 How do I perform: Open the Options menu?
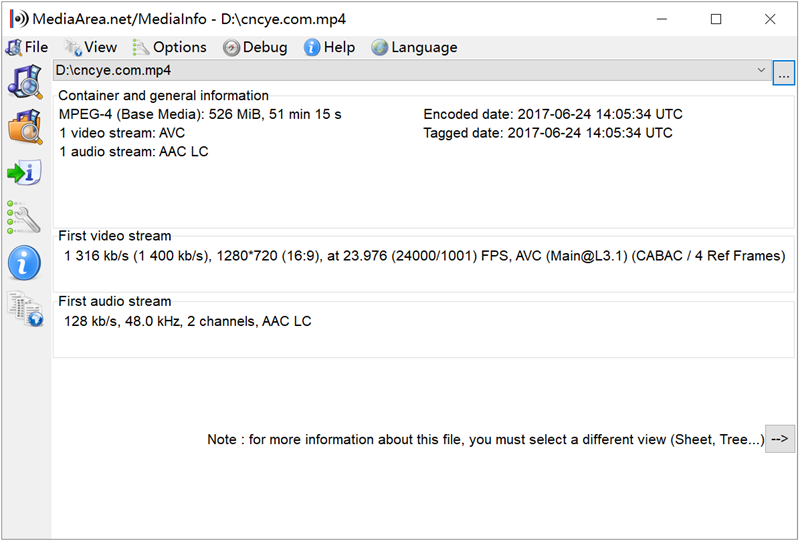point(169,47)
